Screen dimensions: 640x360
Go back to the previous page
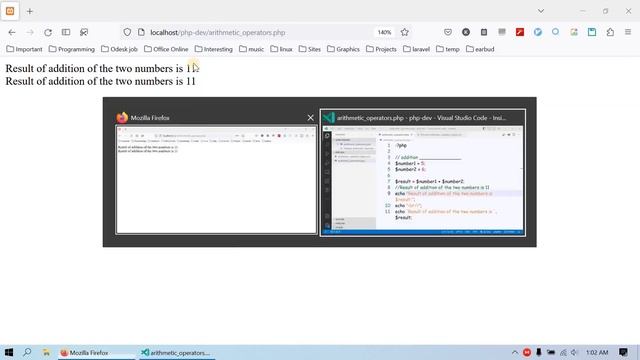tap(12, 32)
